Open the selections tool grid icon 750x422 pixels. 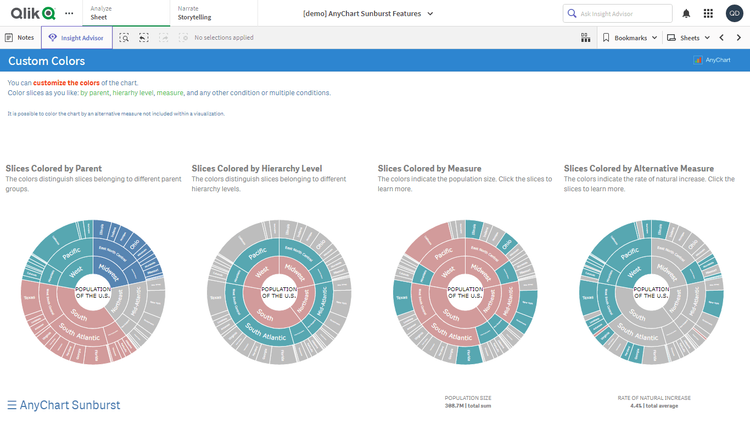click(x=585, y=37)
